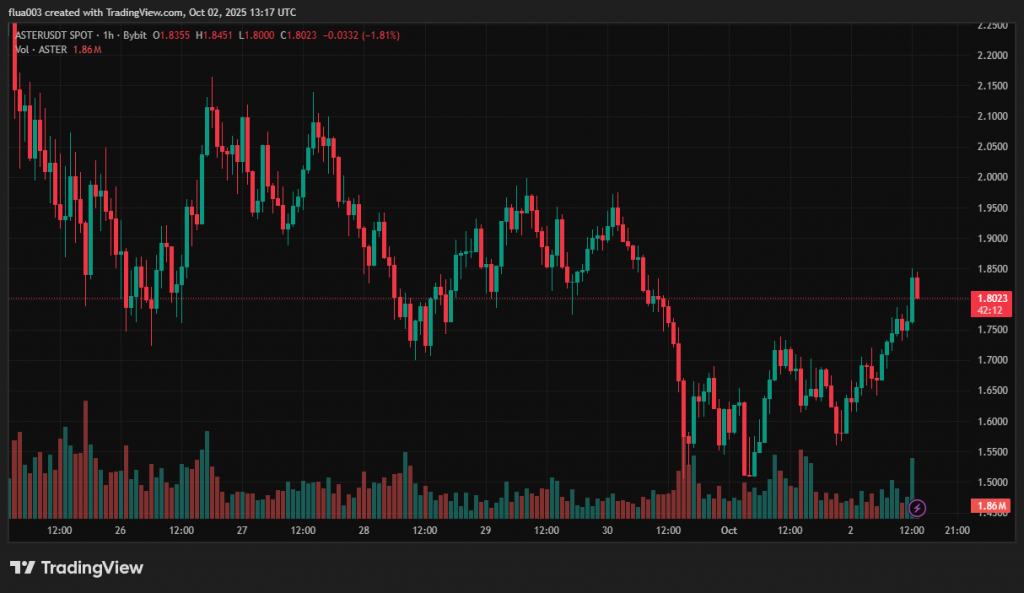Viewport: 1024px width, 593px height.
Task: Click the open value O1.8355 in legend
Action: 174,35
